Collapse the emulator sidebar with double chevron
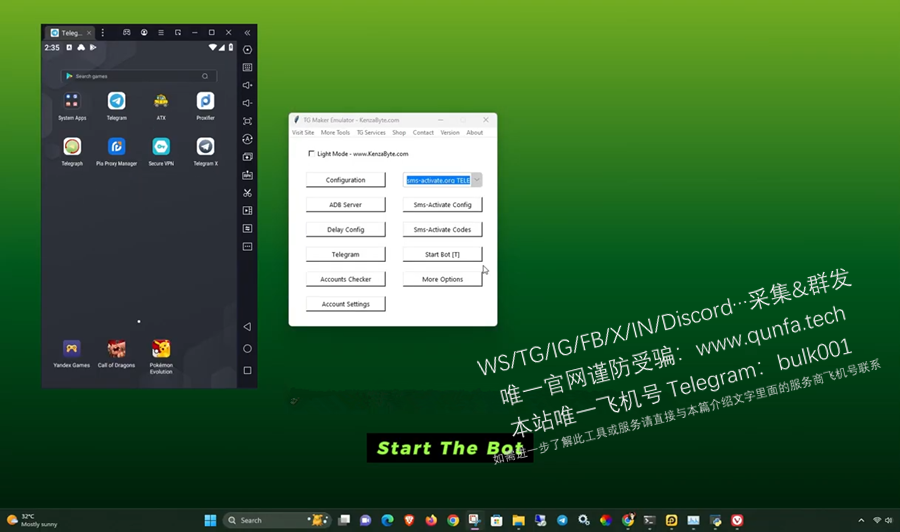This screenshot has width=900, height=532. tap(247, 33)
